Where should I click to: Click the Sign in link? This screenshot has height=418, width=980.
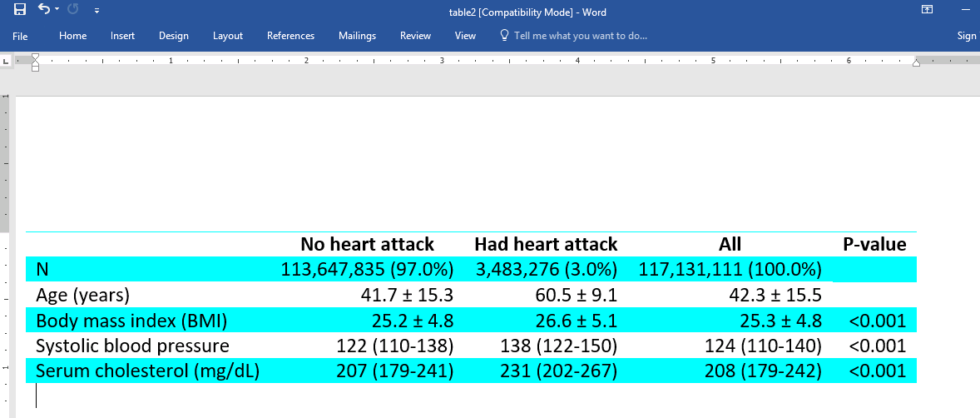click(x=968, y=36)
